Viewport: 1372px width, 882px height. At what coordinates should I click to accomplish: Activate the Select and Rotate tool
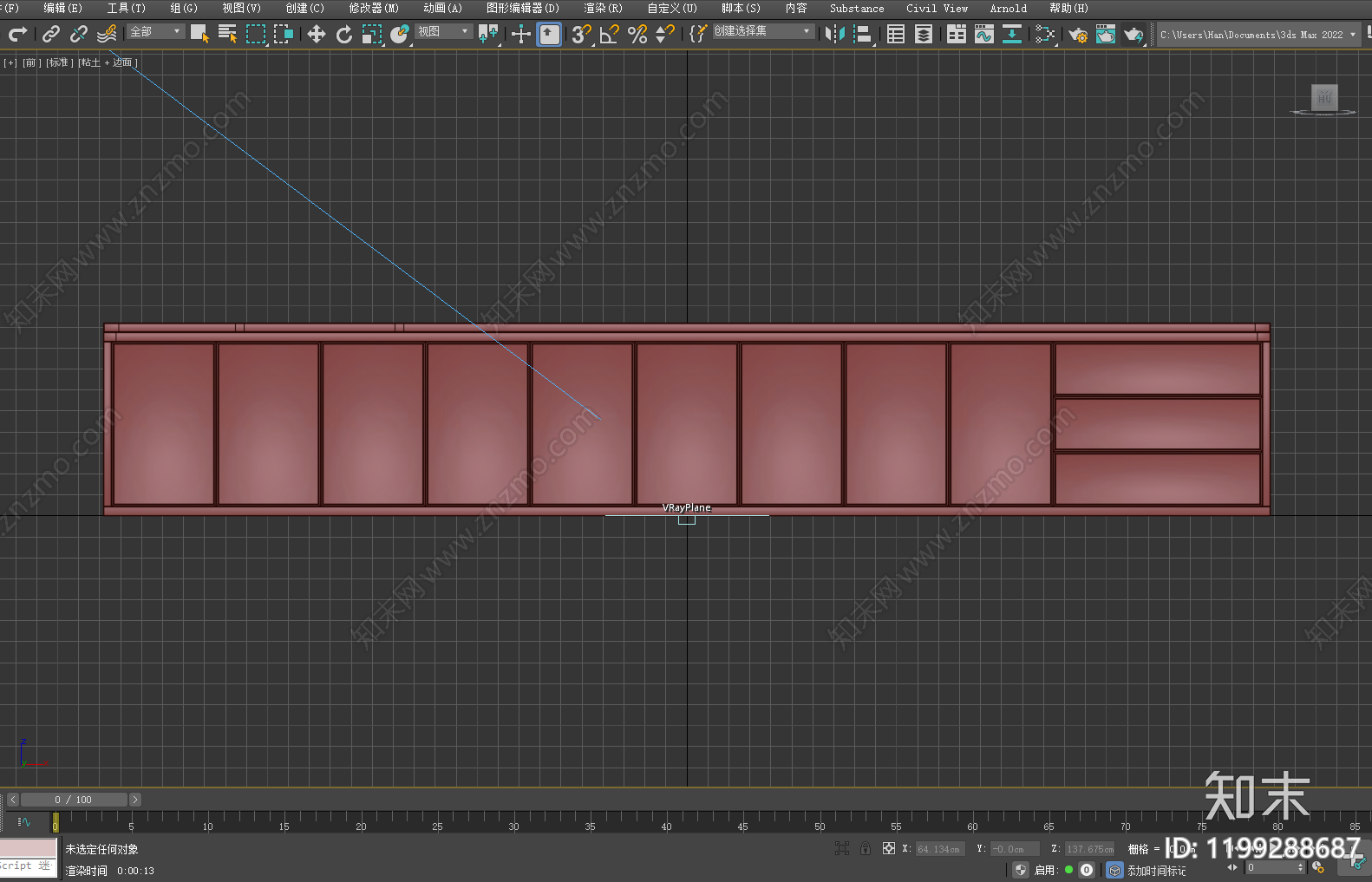tap(344, 34)
